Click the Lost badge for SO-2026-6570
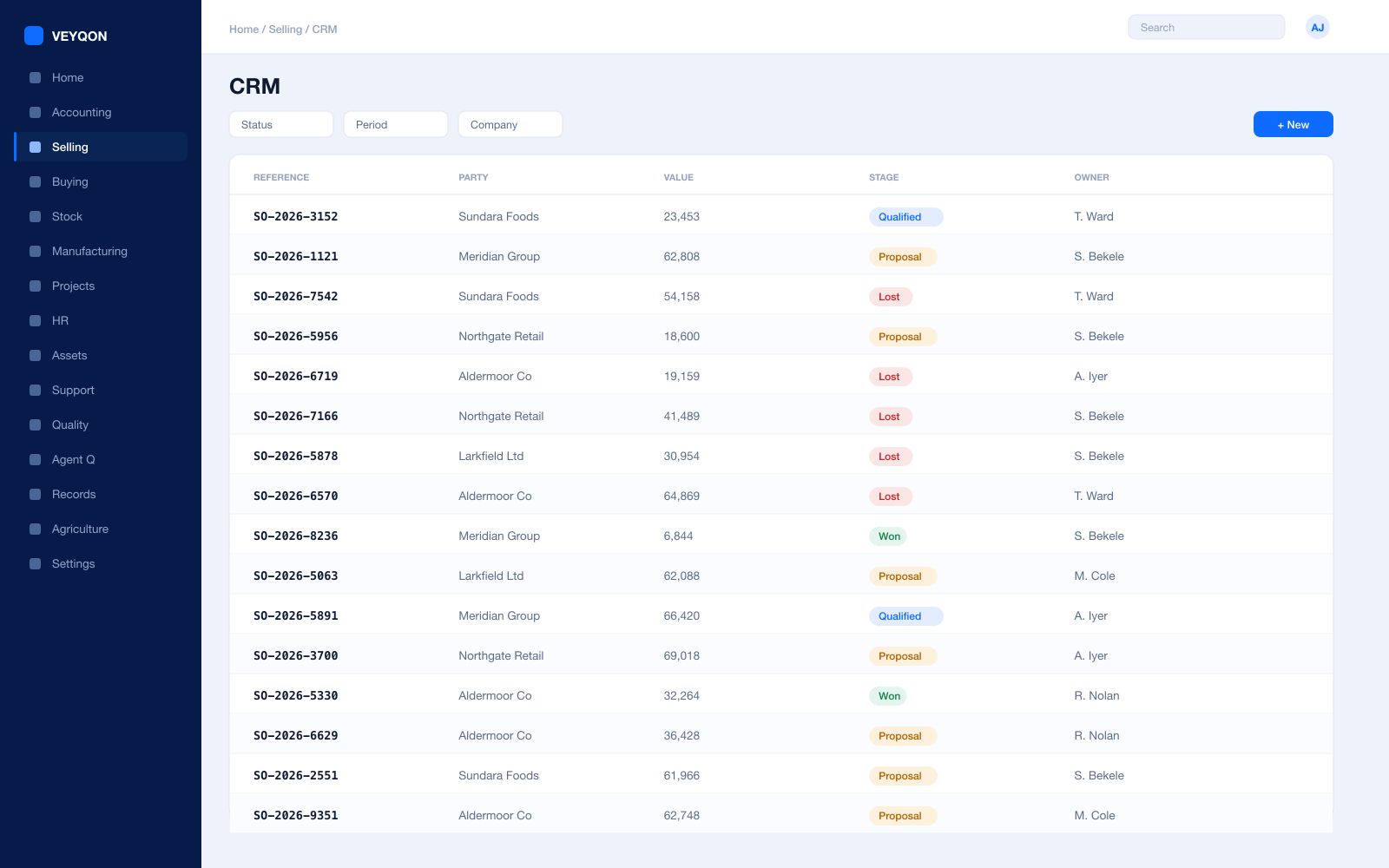This screenshot has height=868, width=1389. 890,496
